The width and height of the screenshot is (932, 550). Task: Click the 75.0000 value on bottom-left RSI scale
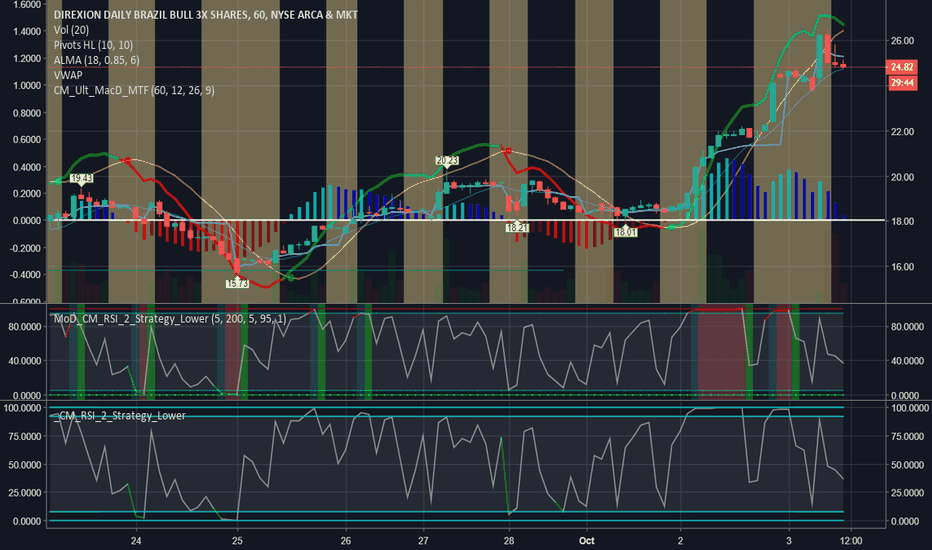tap(23, 436)
